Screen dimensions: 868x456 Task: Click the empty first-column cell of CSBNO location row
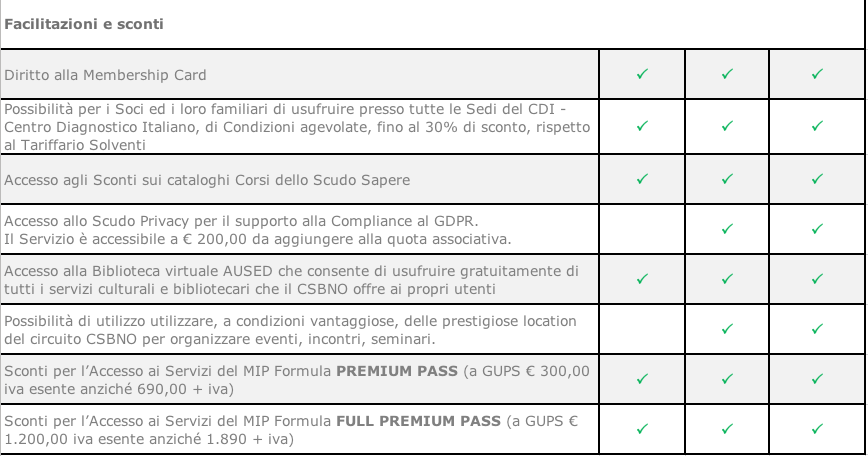tap(642, 329)
